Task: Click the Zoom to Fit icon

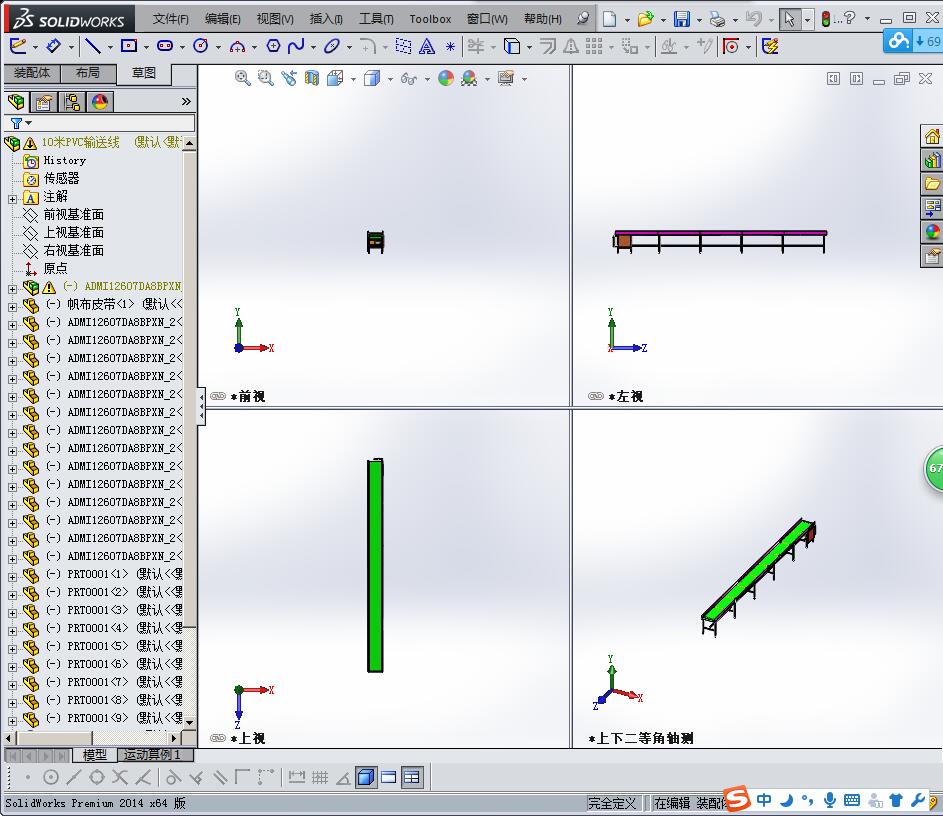Action: pyautogui.click(x=244, y=78)
